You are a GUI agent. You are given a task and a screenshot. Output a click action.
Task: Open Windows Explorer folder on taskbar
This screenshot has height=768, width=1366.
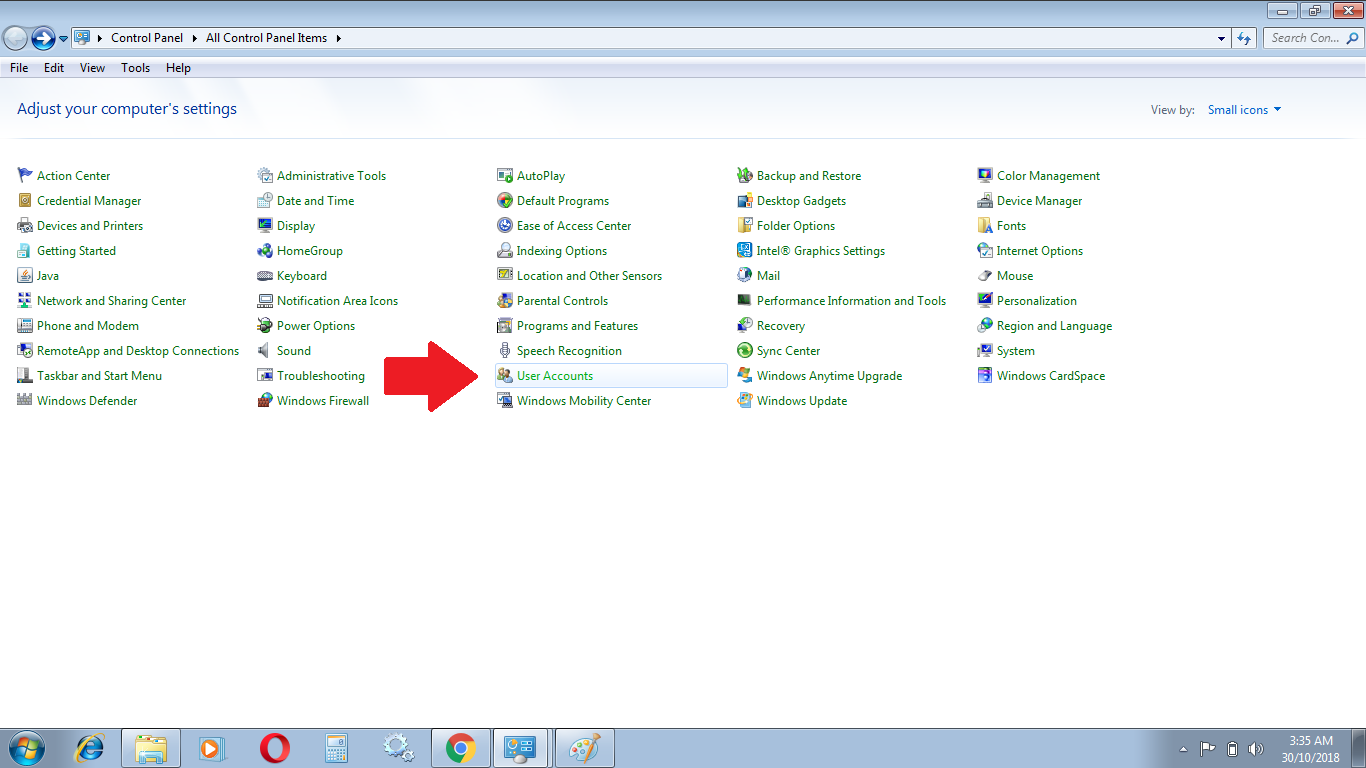[151, 748]
